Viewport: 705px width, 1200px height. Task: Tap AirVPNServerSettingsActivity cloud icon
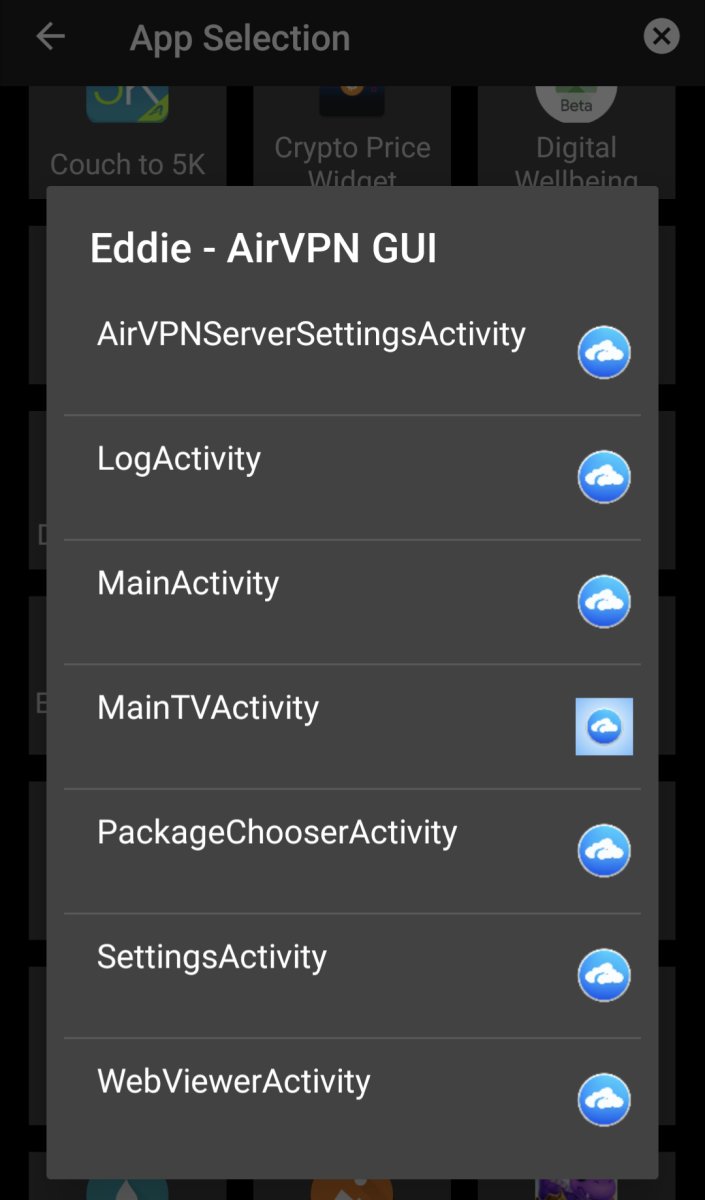604,352
